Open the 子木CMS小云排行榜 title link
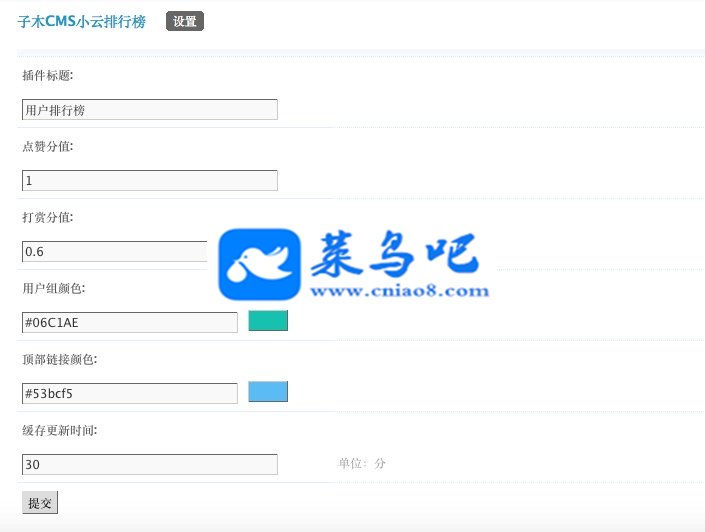This screenshot has width=705, height=532. pyautogui.click(x=81, y=22)
